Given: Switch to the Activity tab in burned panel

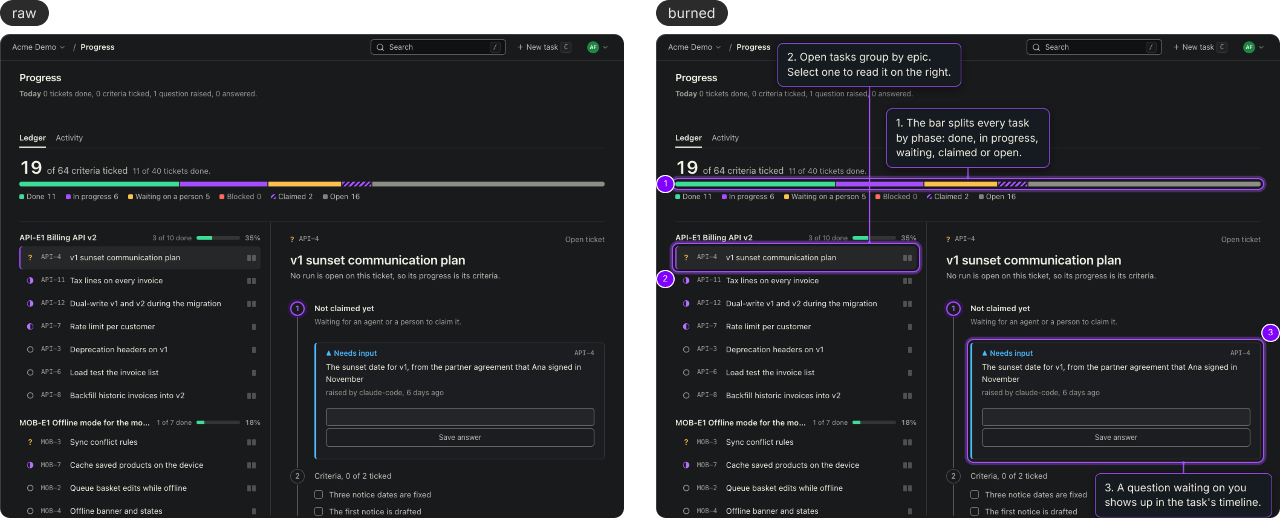Looking at the screenshot, I should [725, 138].
